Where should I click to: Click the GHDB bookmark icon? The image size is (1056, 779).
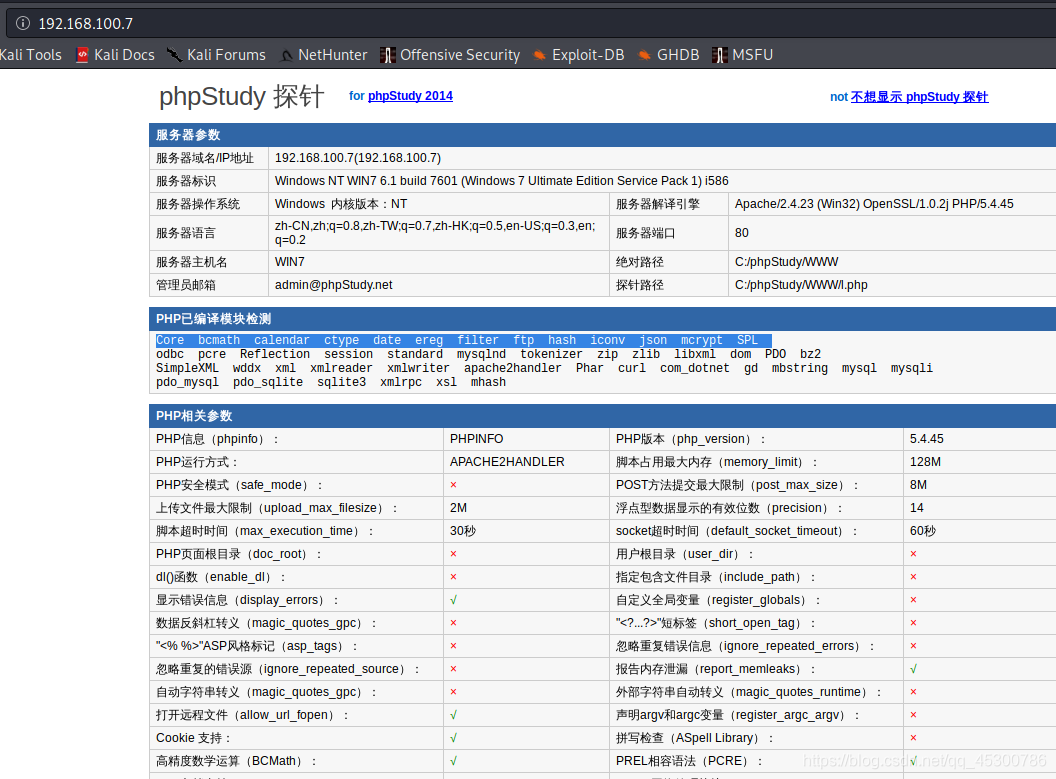(x=645, y=55)
